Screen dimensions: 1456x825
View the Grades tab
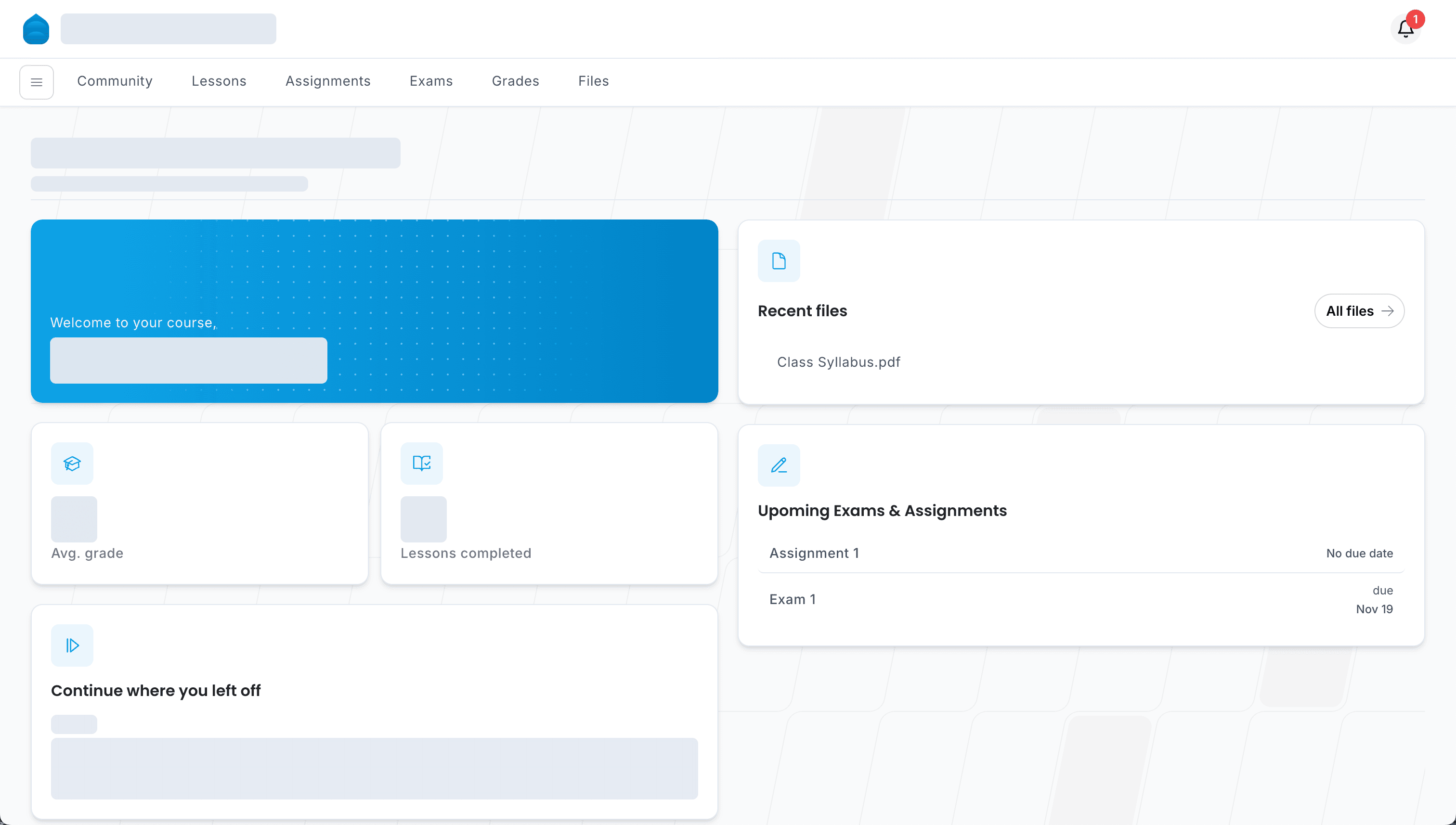515,81
